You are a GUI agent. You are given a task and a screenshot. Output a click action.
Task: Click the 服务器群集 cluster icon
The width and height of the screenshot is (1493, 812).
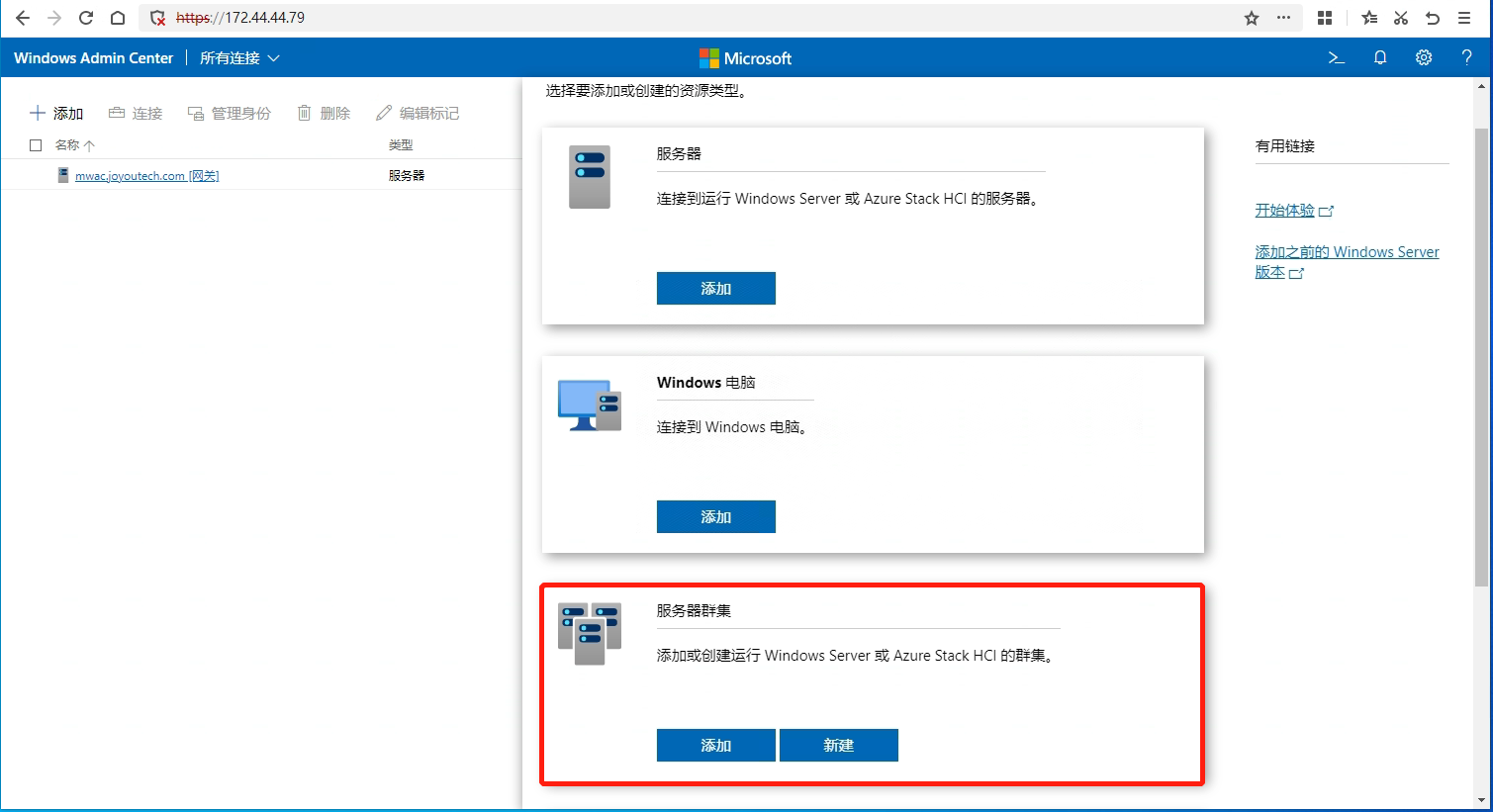(x=590, y=634)
